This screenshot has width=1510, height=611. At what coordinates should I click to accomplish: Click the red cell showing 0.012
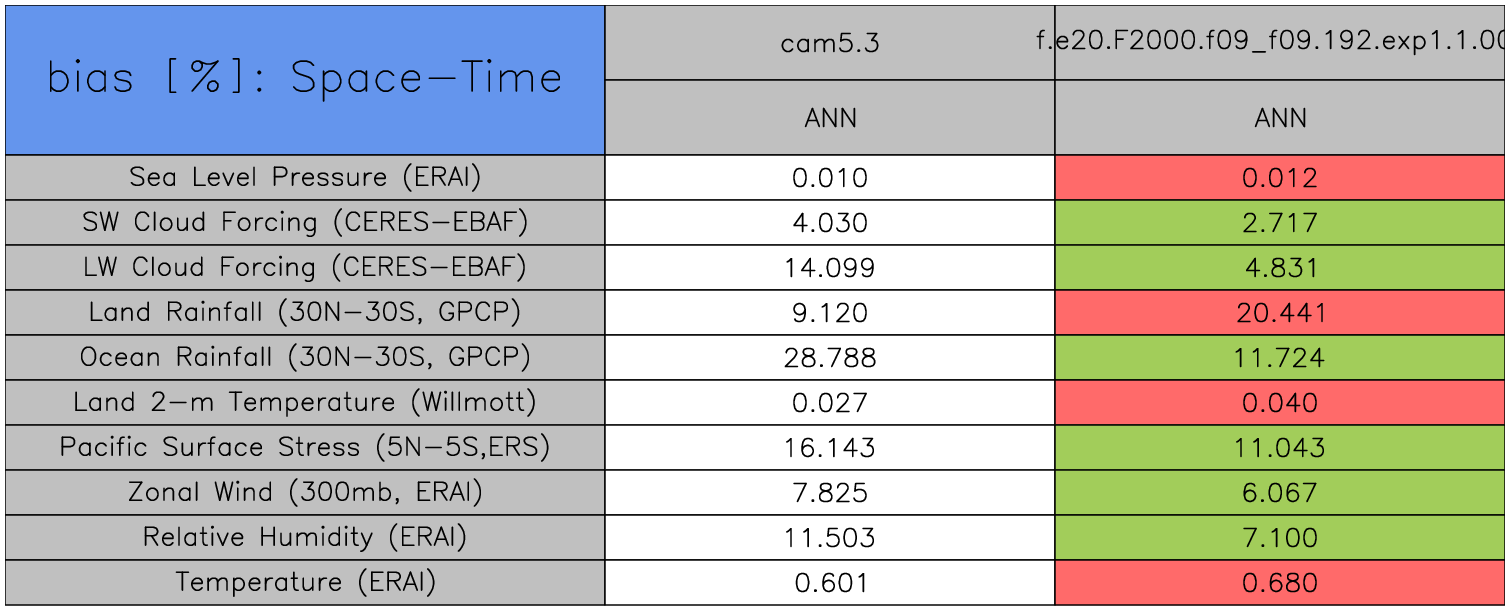pos(1280,178)
